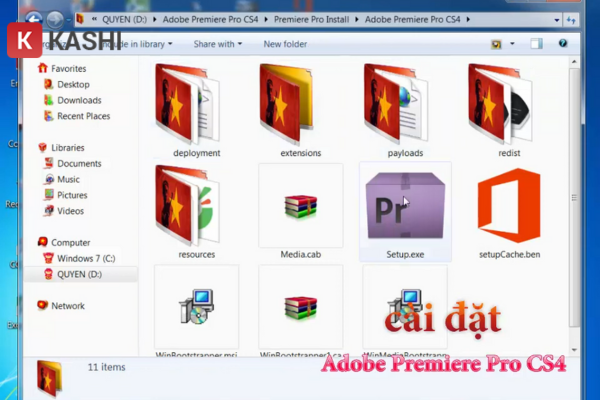Select Network label in navigation pane

pyautogui.click(x=68, y=305)
